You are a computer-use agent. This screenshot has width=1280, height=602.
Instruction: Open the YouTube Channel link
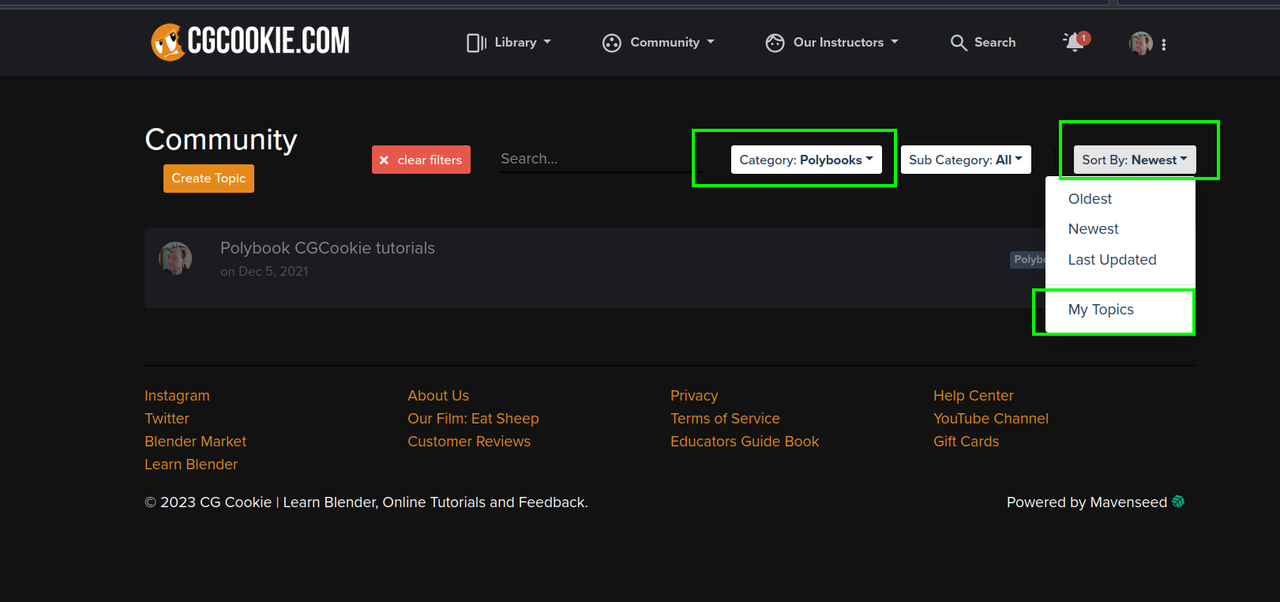pos(991,418)
